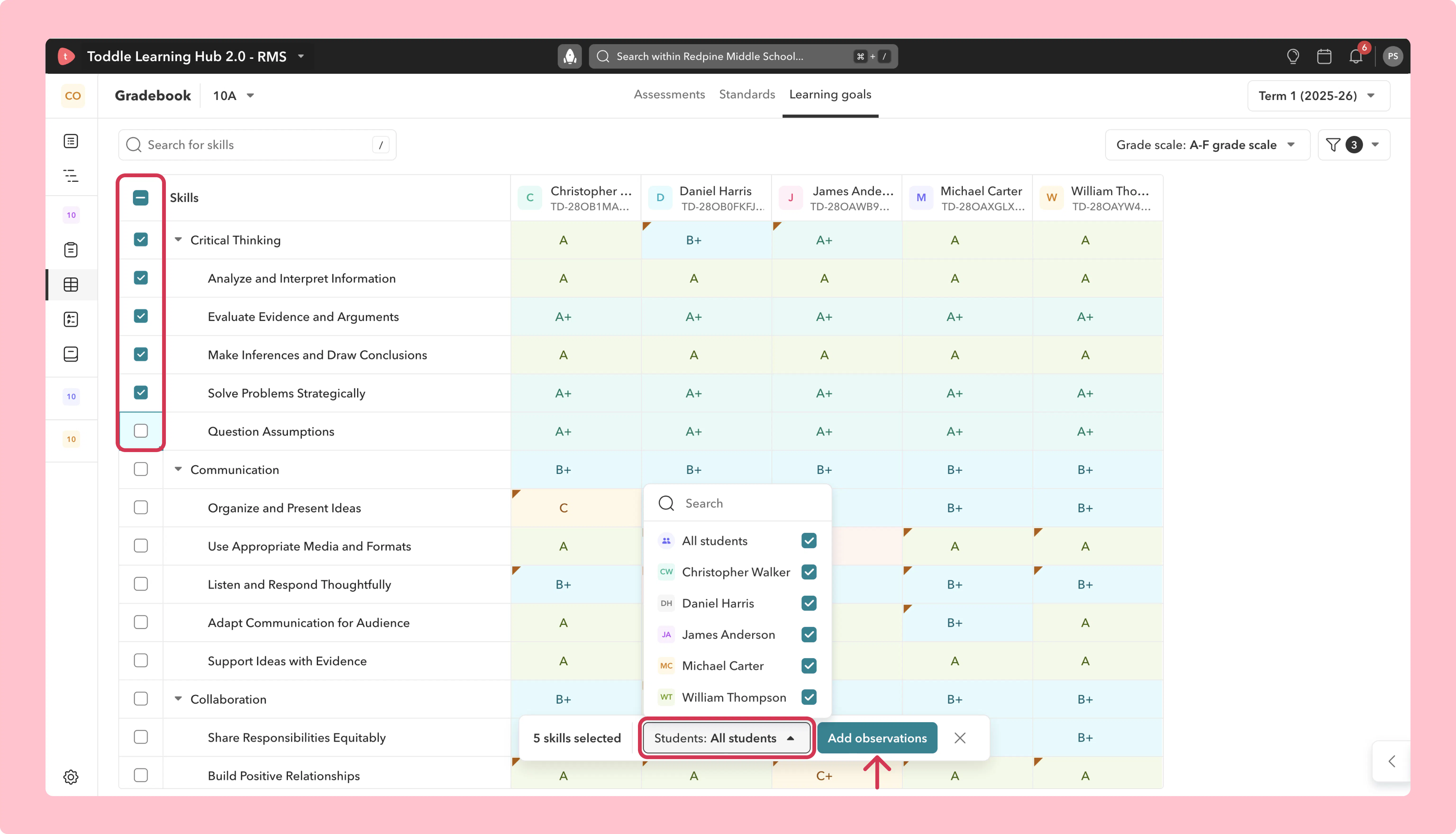
Task: Open the Term 1 (2025-26) dropdown
Action: point(1319,96)
